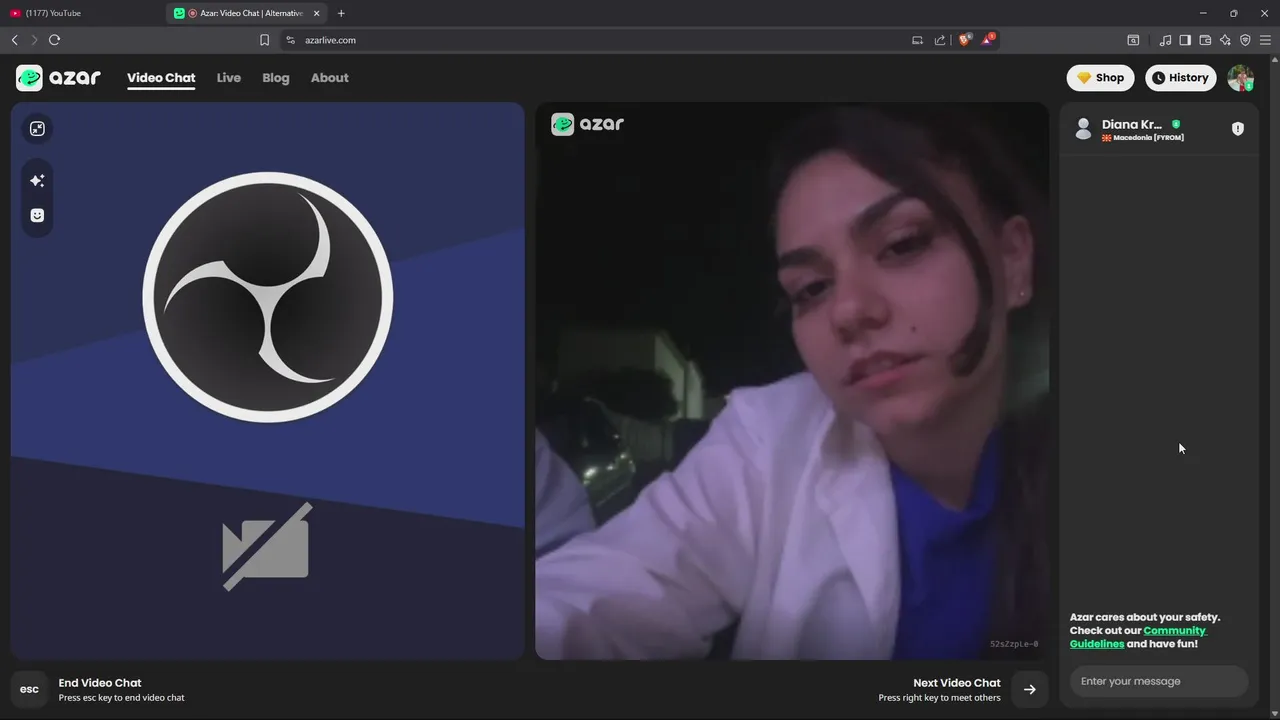This screenshot has width=1280, height=720.
Task: Install the site as app icon
Action: [917, 40]
